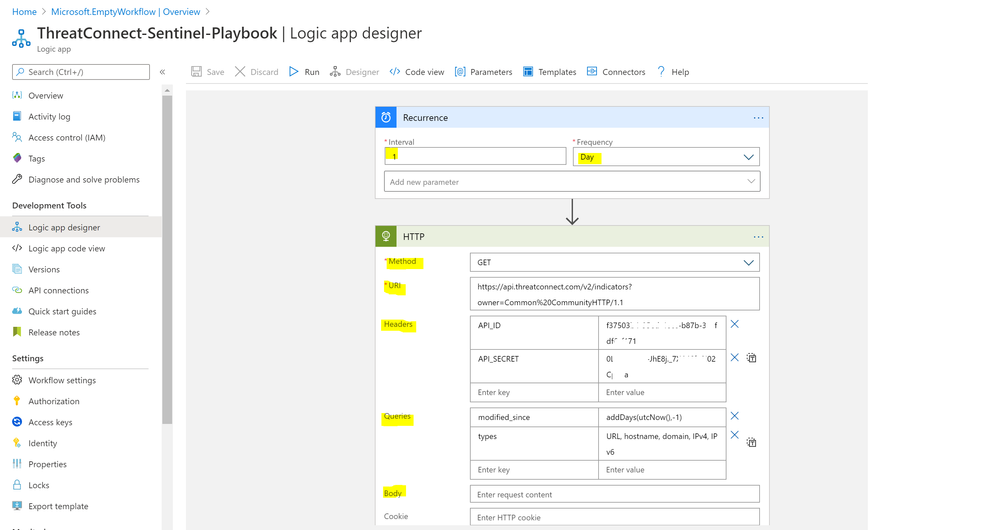
Task: Open Diagnose and solve problems
Action: tap(83, 180)
